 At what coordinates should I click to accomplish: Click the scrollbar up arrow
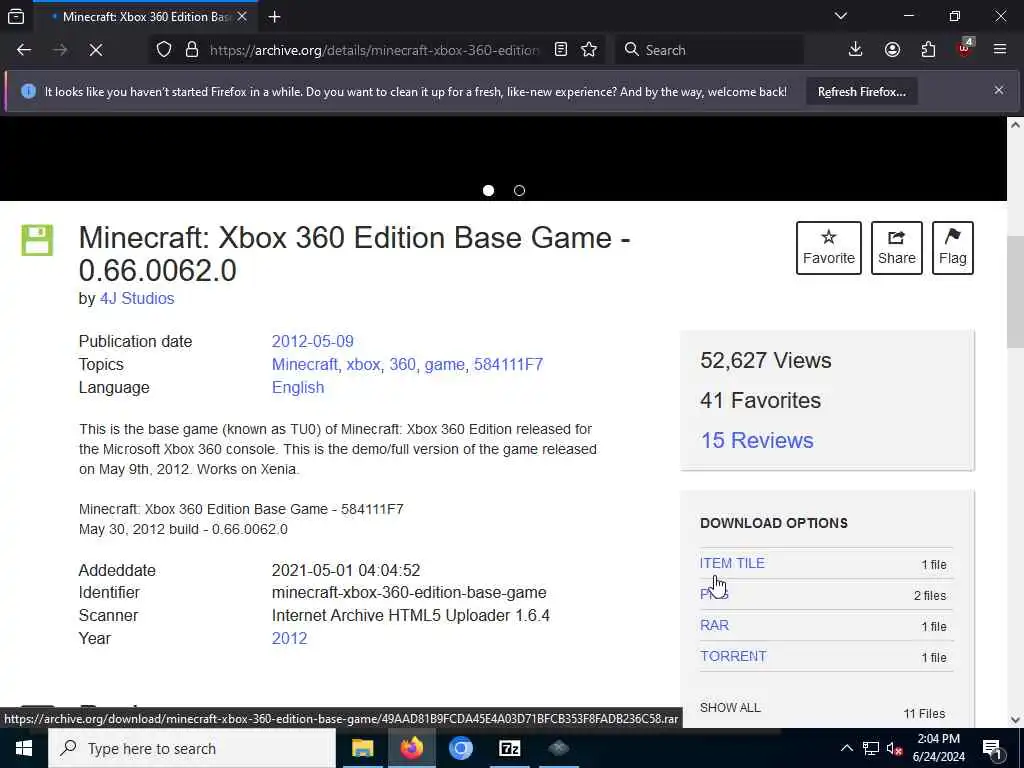tap(1015, 124)
